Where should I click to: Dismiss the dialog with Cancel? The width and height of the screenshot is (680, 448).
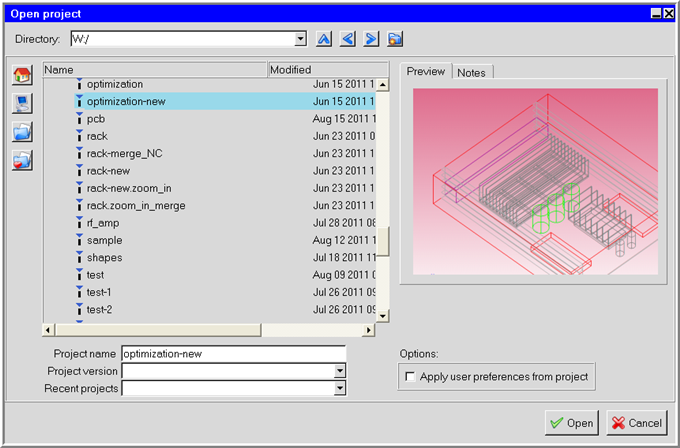637,423
